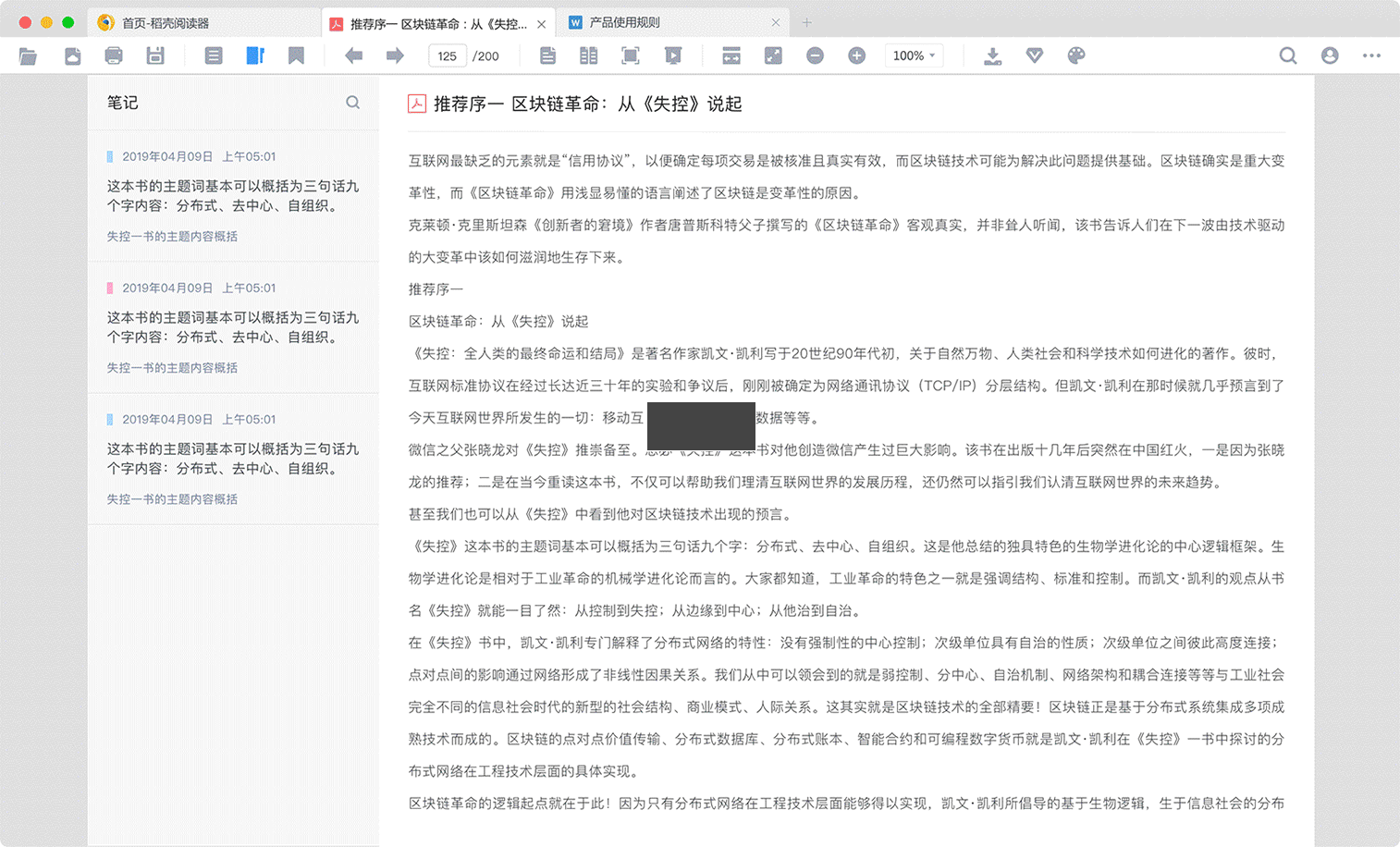
Task: Open a local file with the folder icon
Action: coord(28,55)
